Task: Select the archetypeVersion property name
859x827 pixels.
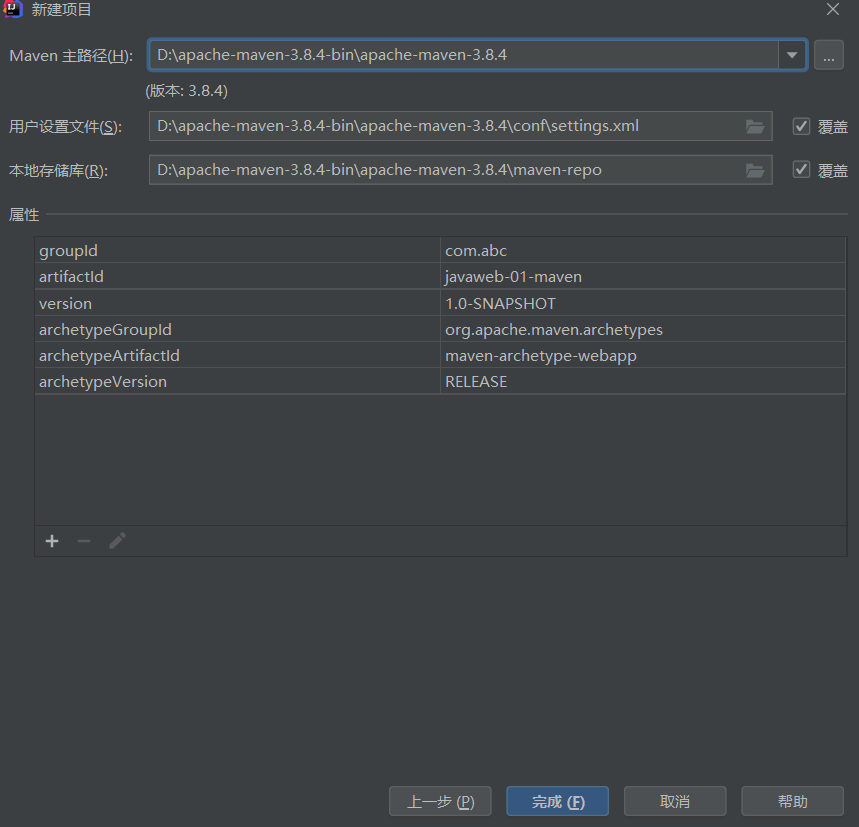Action: coord(238,381)
